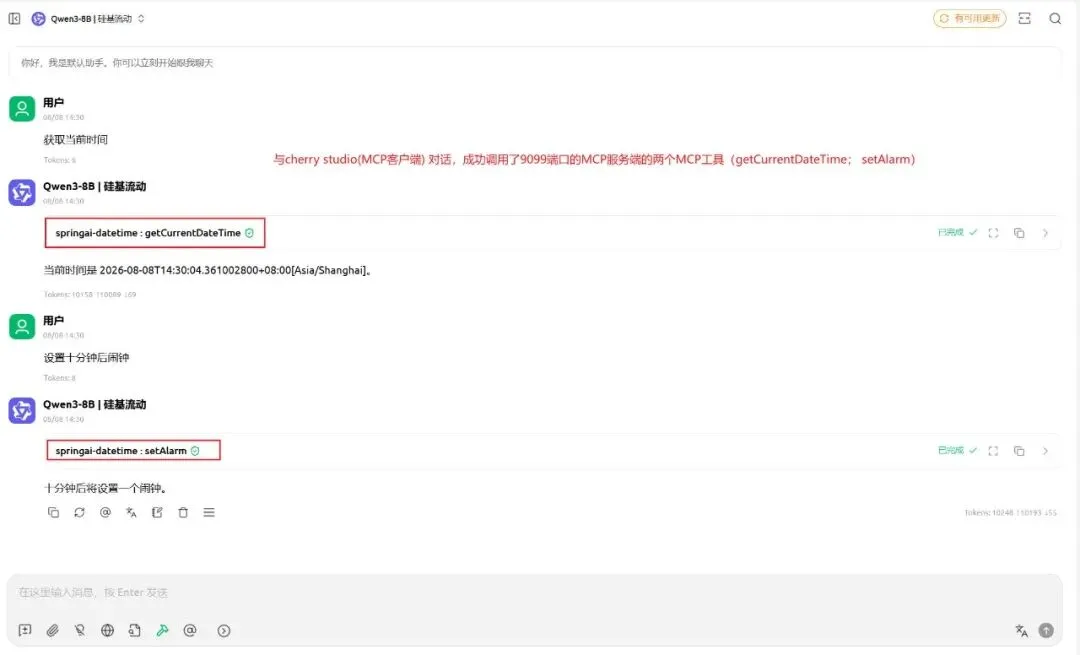Click the timestamp reply text with Asia/Shanghai
This screenshot has width=1080, height=655.
click(209, 270)
